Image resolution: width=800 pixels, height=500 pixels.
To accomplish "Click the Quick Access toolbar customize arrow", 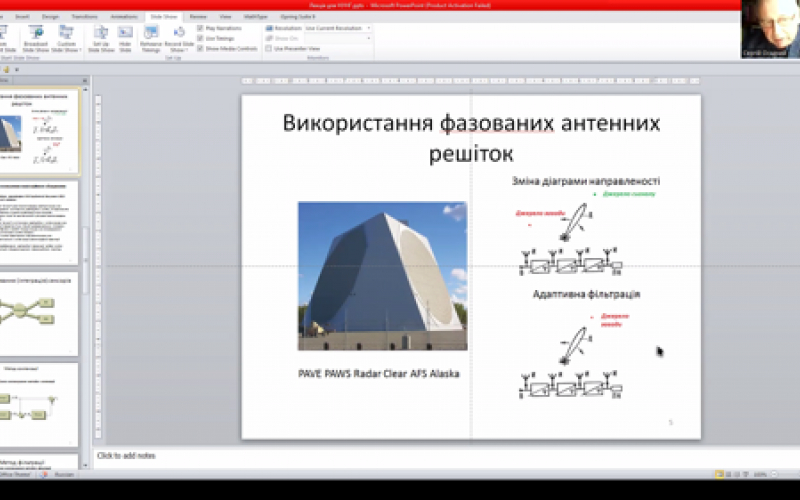I will (17, 69).
